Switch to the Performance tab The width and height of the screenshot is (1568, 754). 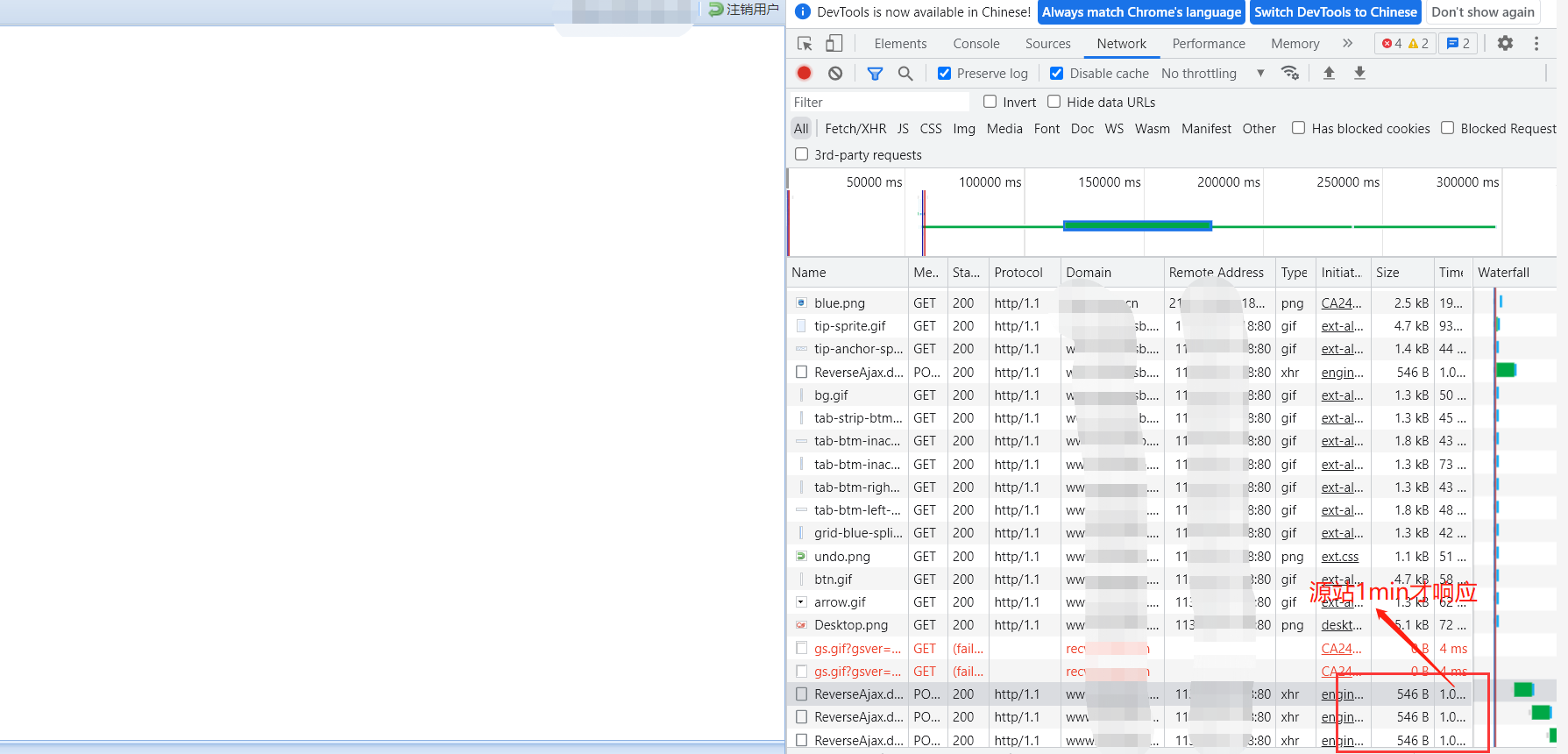point(1208,44)
